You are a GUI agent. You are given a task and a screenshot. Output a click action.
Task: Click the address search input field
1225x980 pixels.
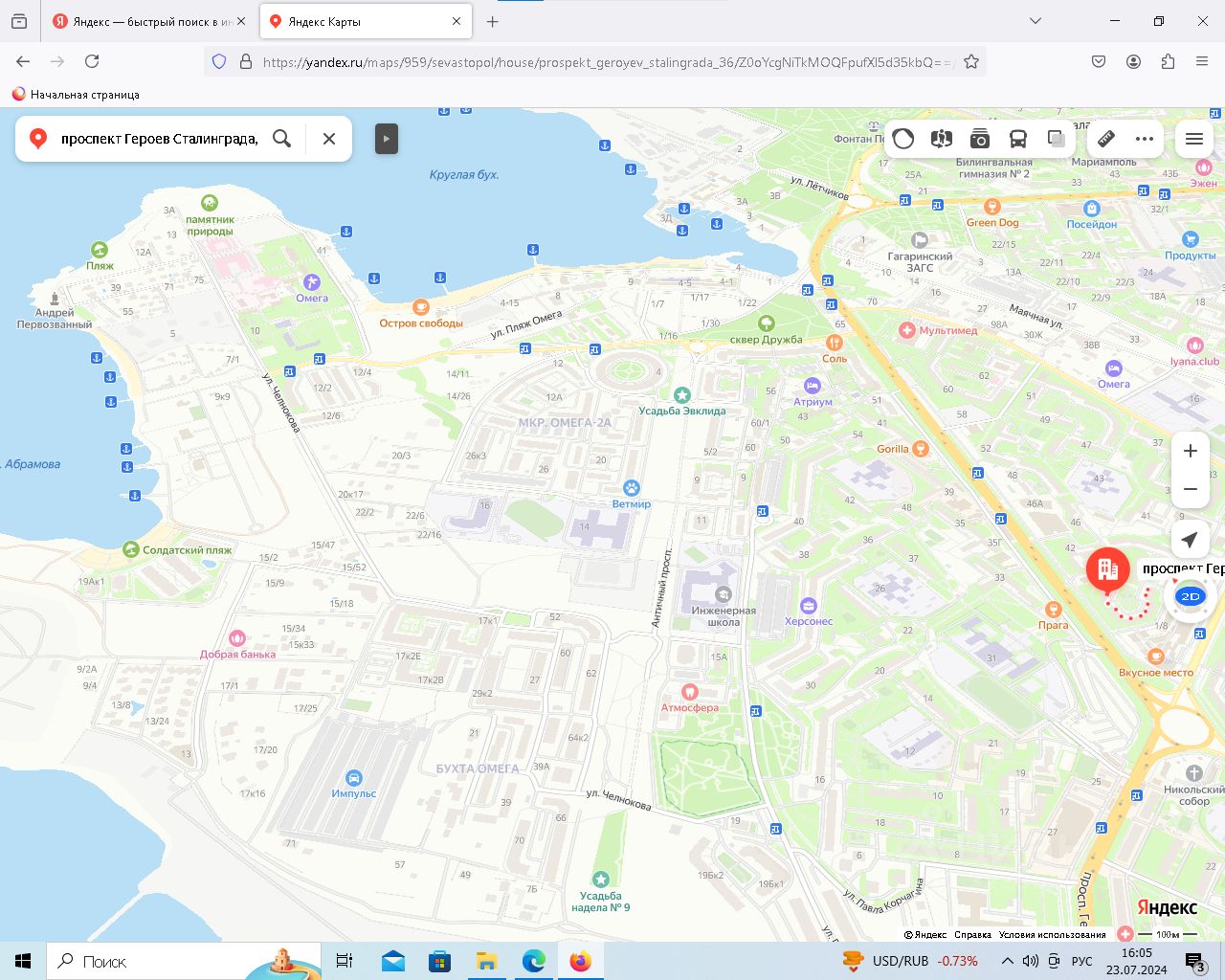tap(158, 139)
